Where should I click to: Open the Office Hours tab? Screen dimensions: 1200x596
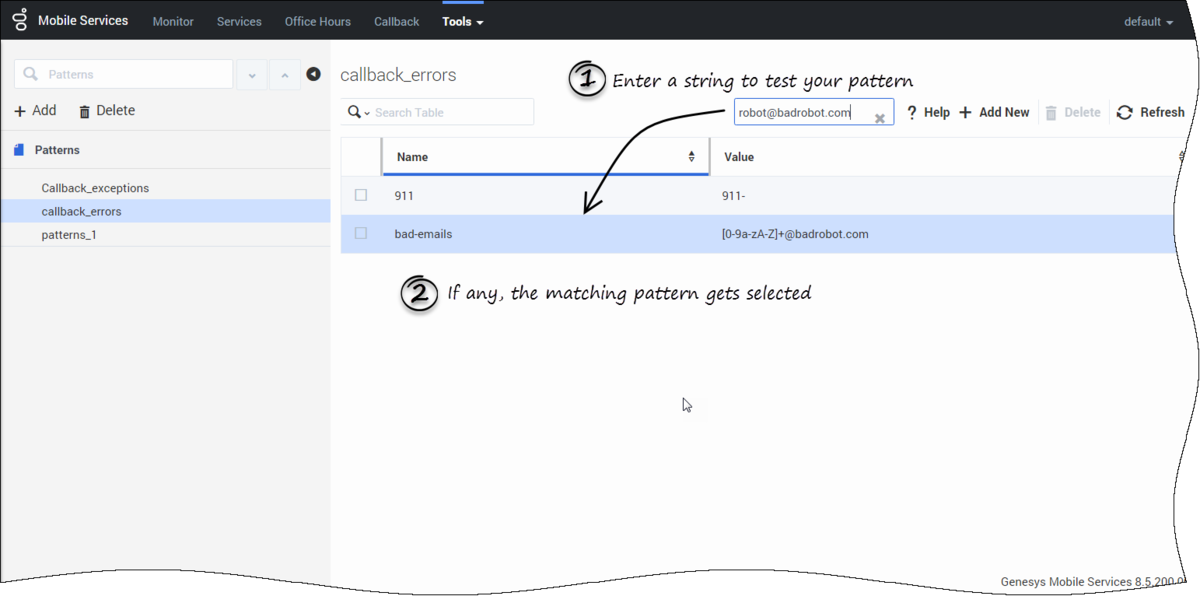coord(317,21)
